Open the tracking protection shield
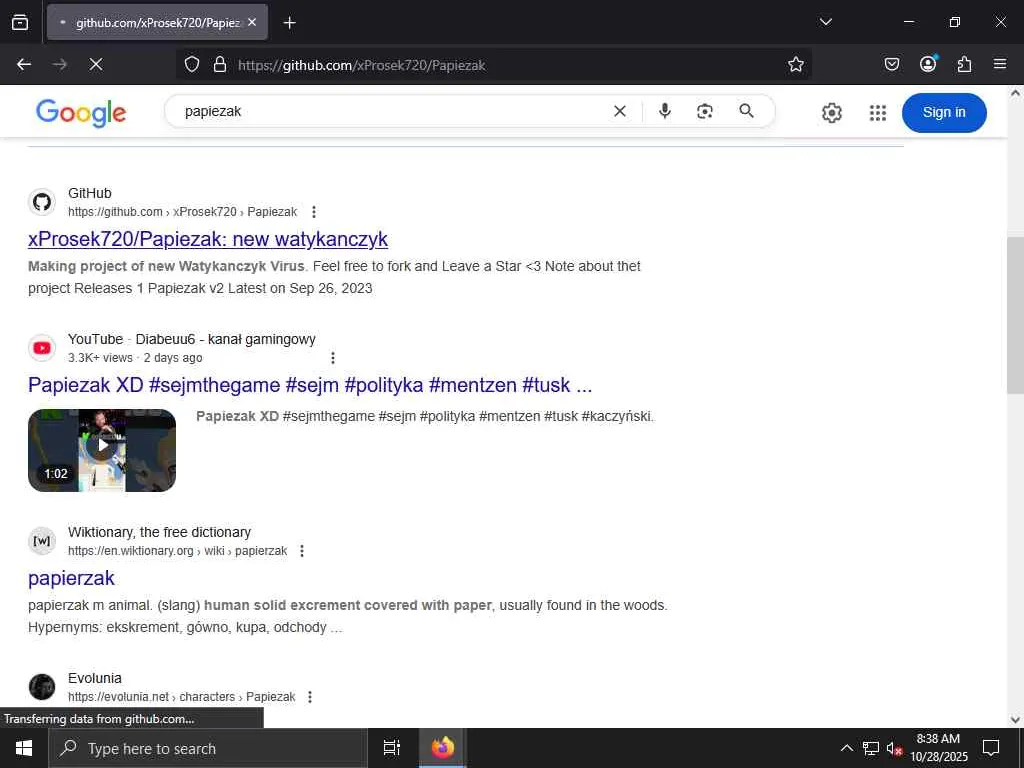Viewport: 1024px width, 768px height. coord(191,64)
